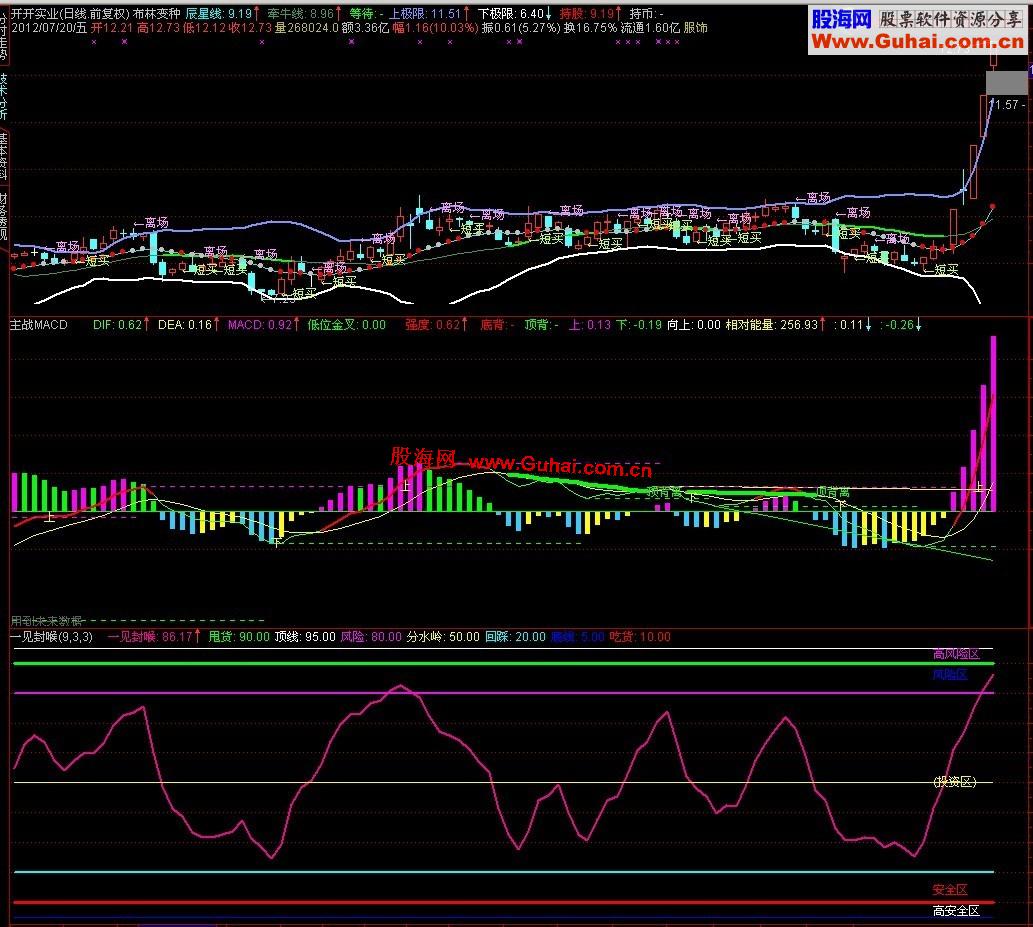Click the 风险: 80.00 value
The width and height of the screenshot is (1033, 927).
click(371, 637)
